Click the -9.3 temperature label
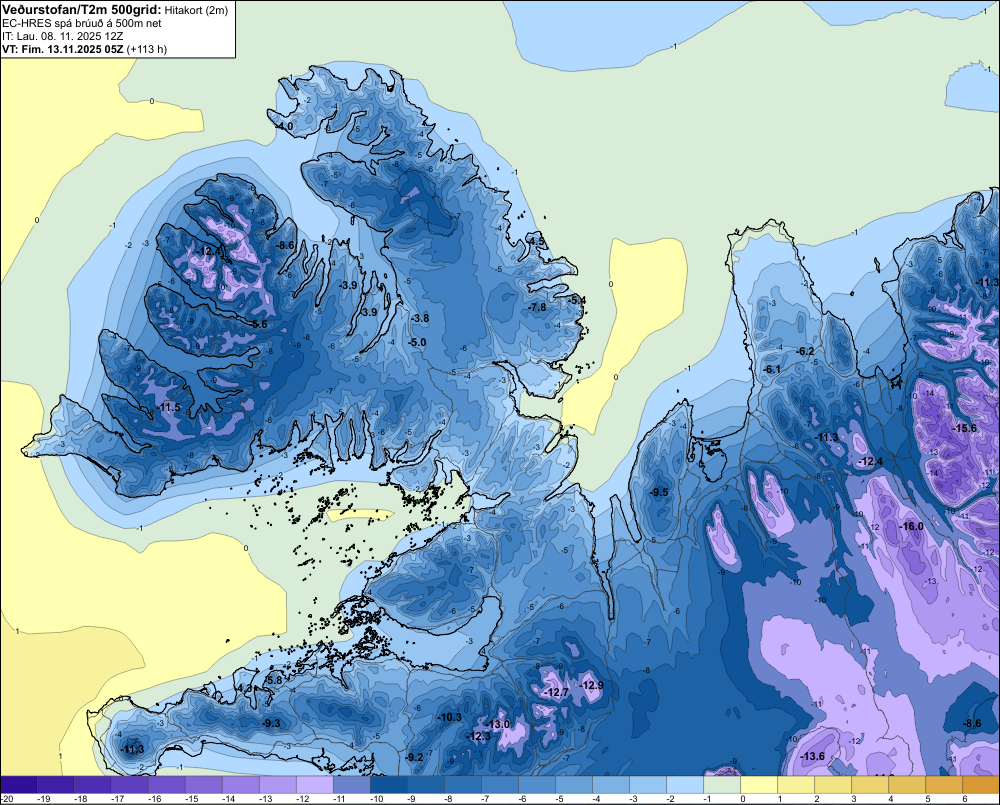Viewport: 1000px width, 805px height. coord(271,723)
